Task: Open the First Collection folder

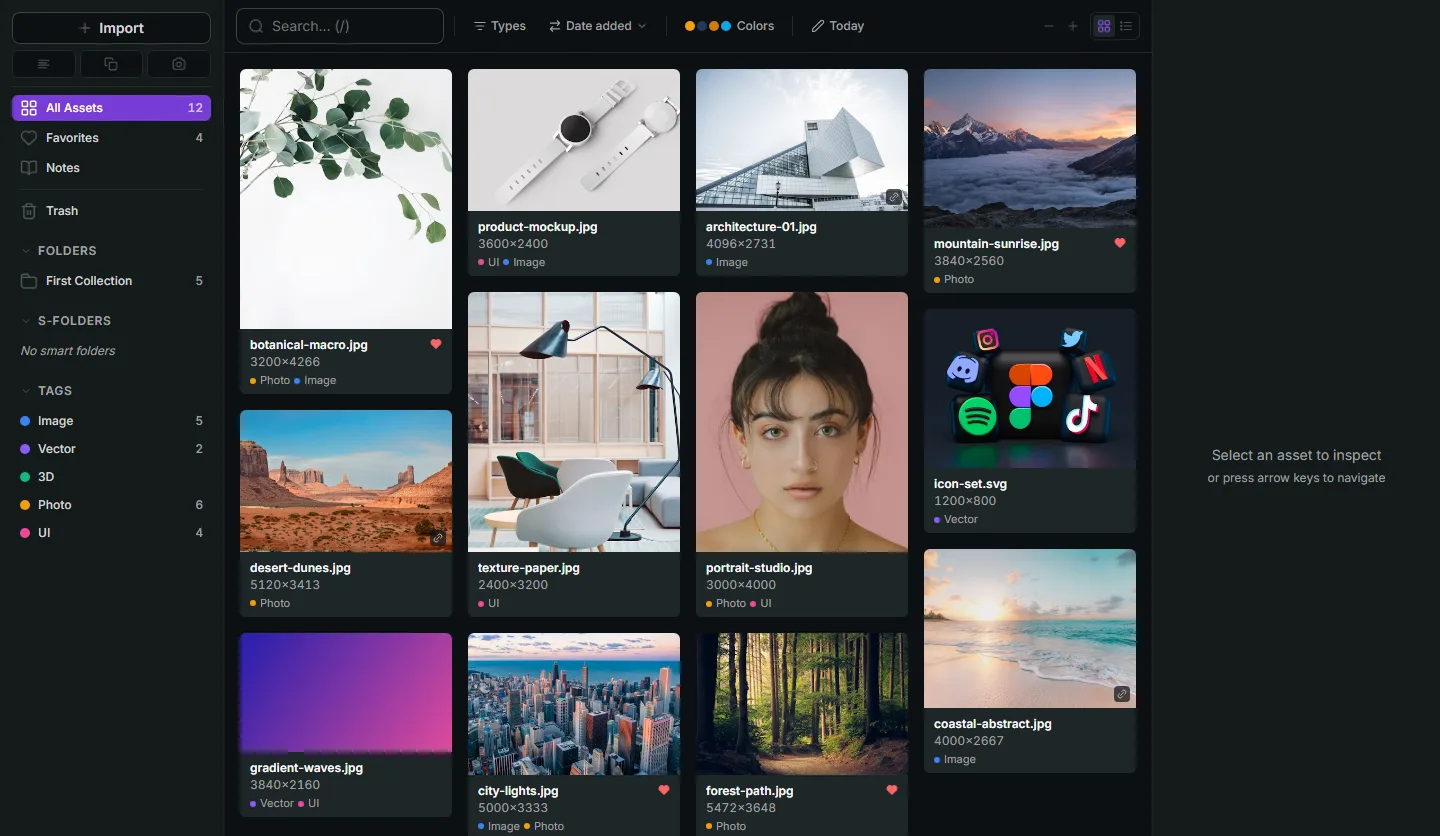Action: (x=111, y=281)
